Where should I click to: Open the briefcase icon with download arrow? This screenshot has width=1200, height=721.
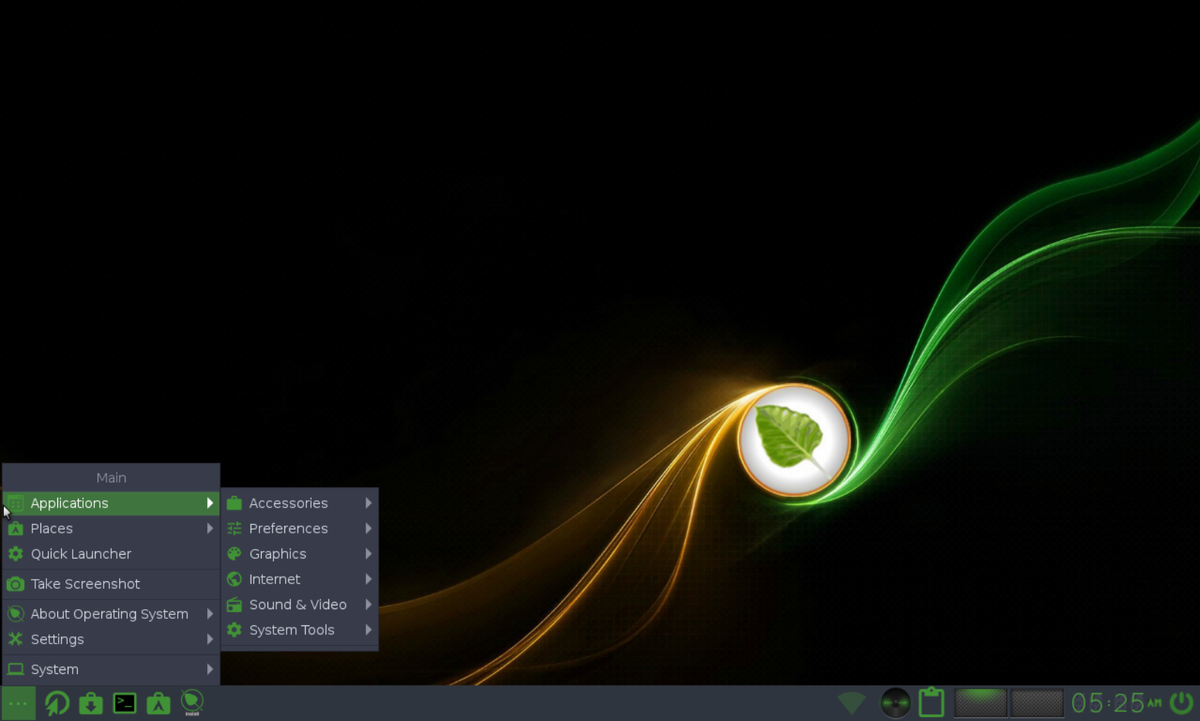click(91, 703)
